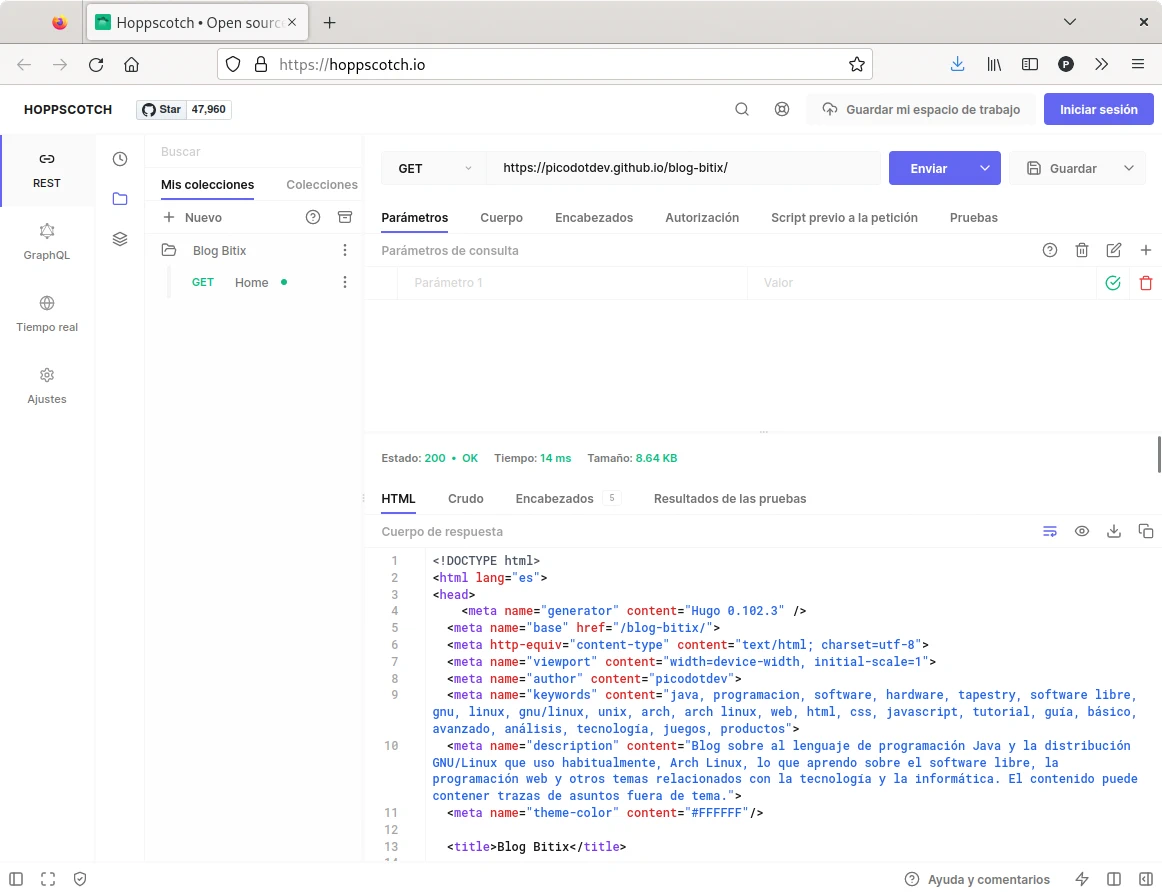Click the trash icon to clear all parameters
Image resolution: width=1162 pixels, height=895 pixels.
tap(1082, 251)
